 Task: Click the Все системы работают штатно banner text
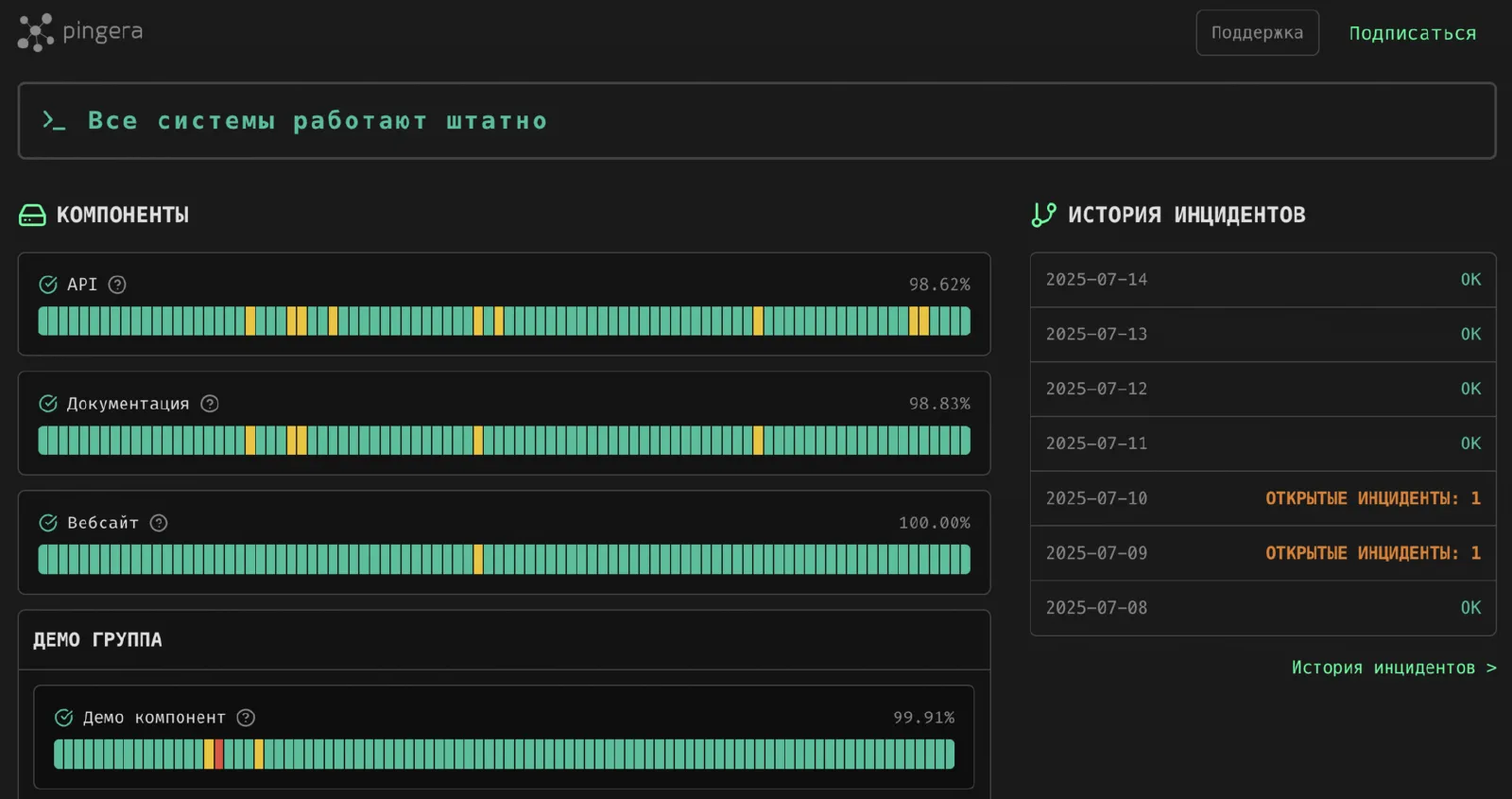point(318,121)
